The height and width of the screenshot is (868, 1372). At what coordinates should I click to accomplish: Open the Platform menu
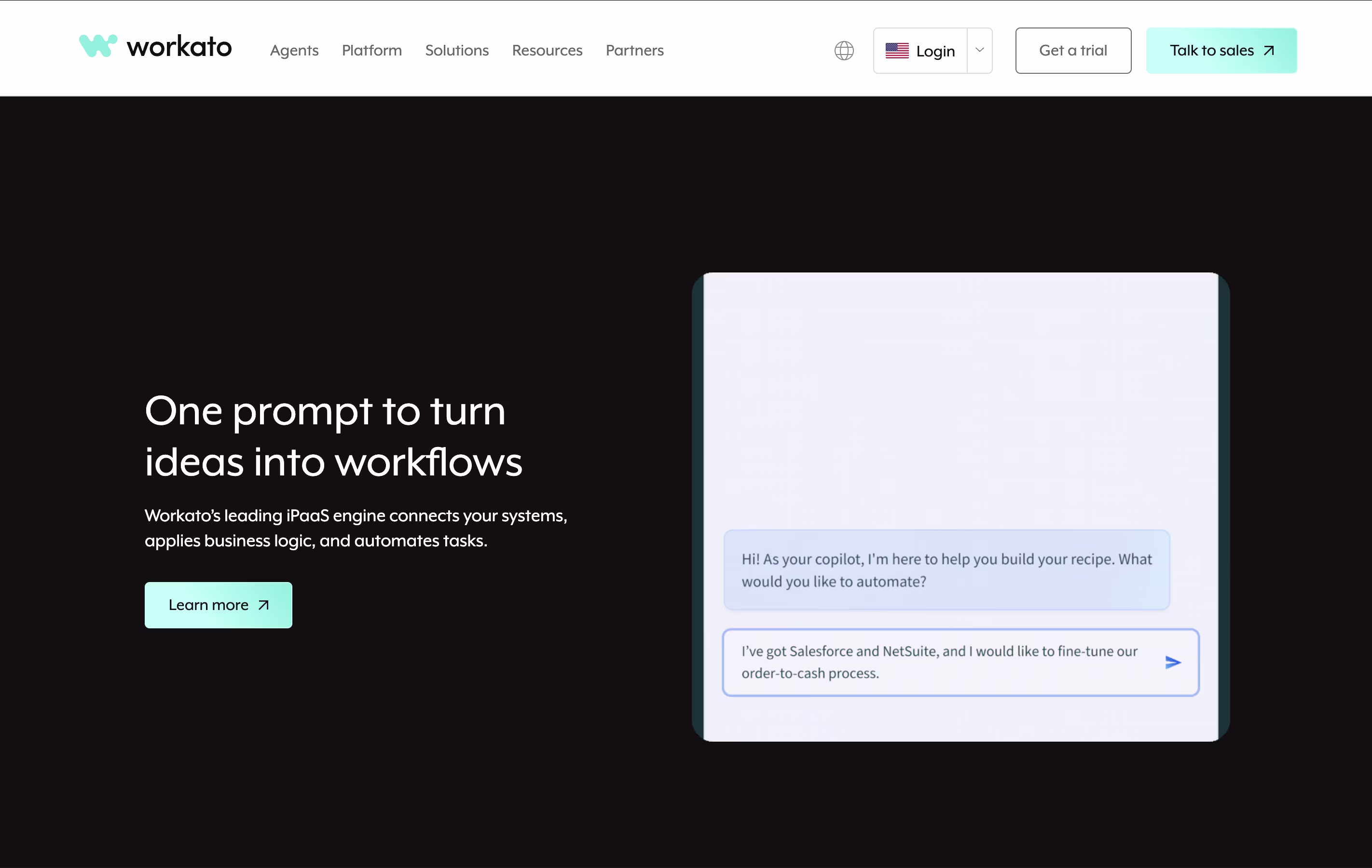(371, 51)
